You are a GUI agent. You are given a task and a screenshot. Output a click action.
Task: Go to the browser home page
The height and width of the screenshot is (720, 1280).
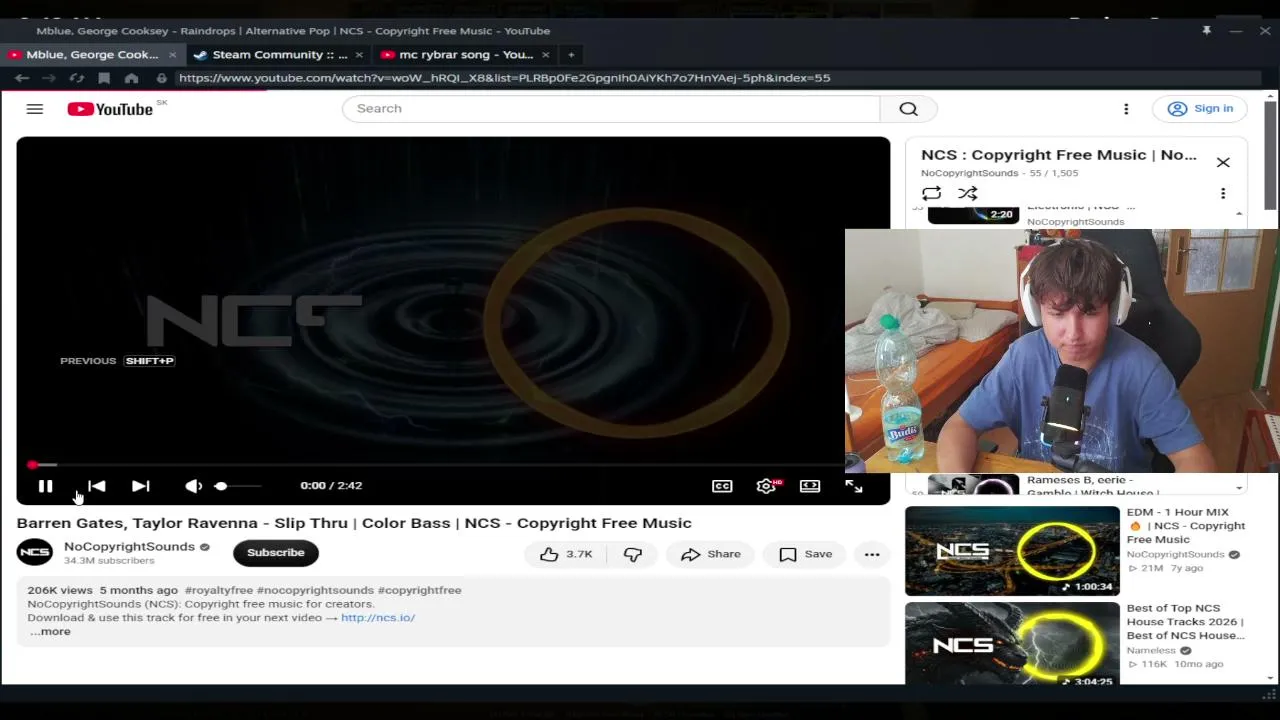click(x=131, y=78)
